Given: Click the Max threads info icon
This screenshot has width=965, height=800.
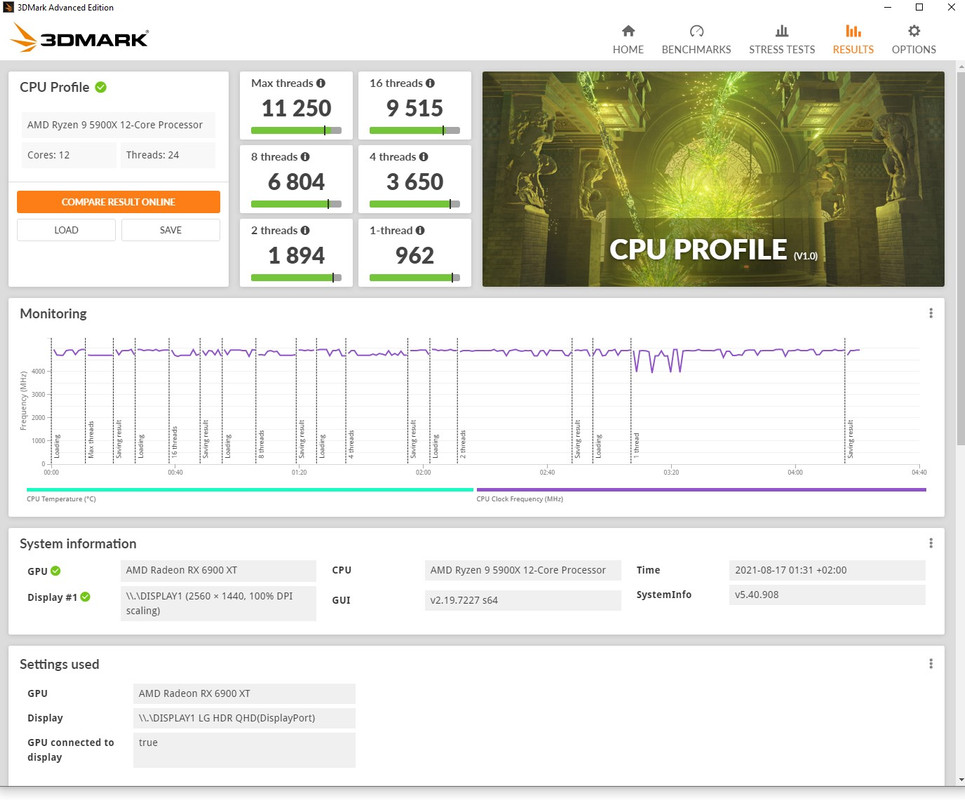Looking at the screenshot, I should 321,83.
